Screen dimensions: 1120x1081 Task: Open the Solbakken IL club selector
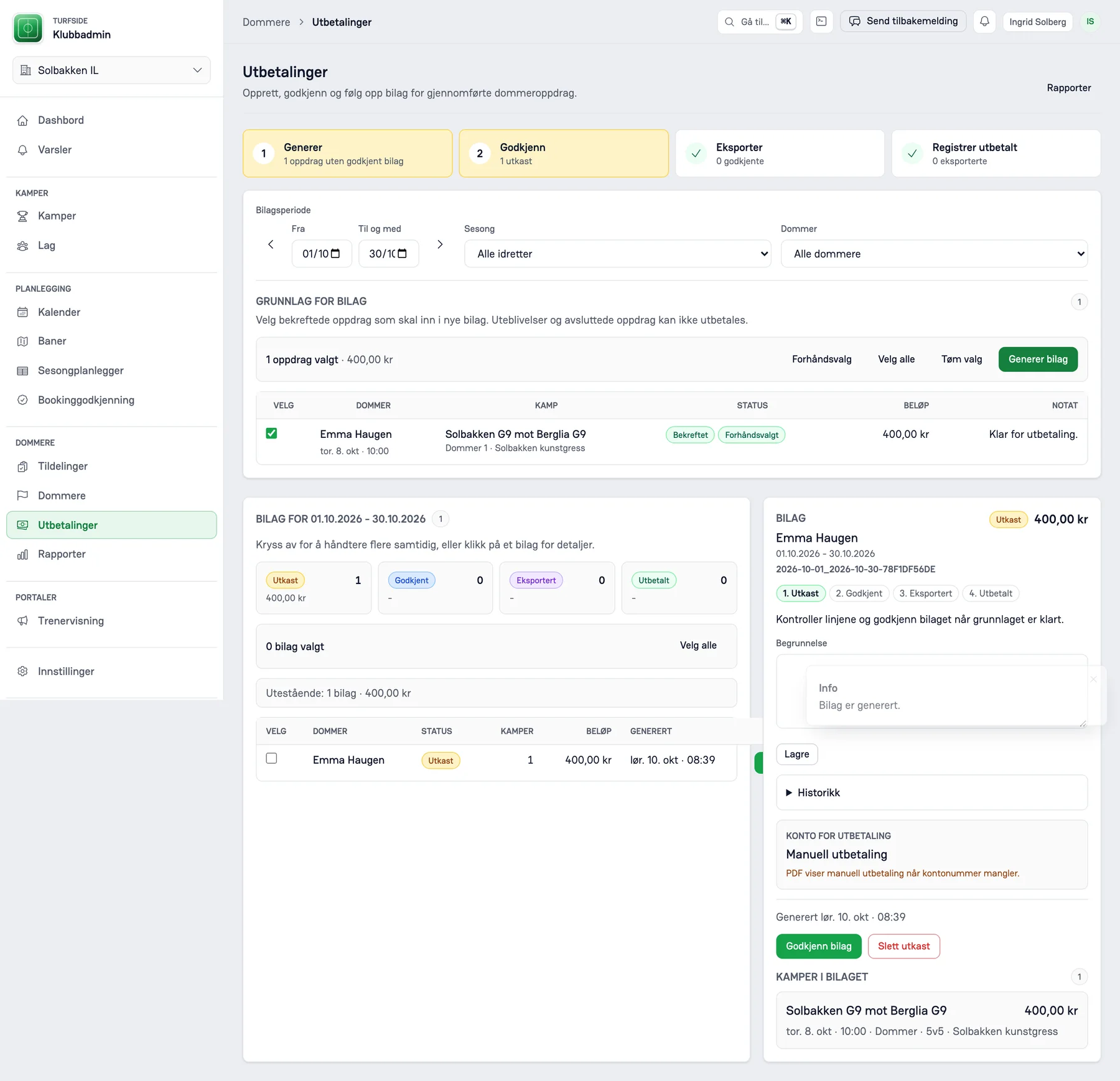click(x=111, y=70)
